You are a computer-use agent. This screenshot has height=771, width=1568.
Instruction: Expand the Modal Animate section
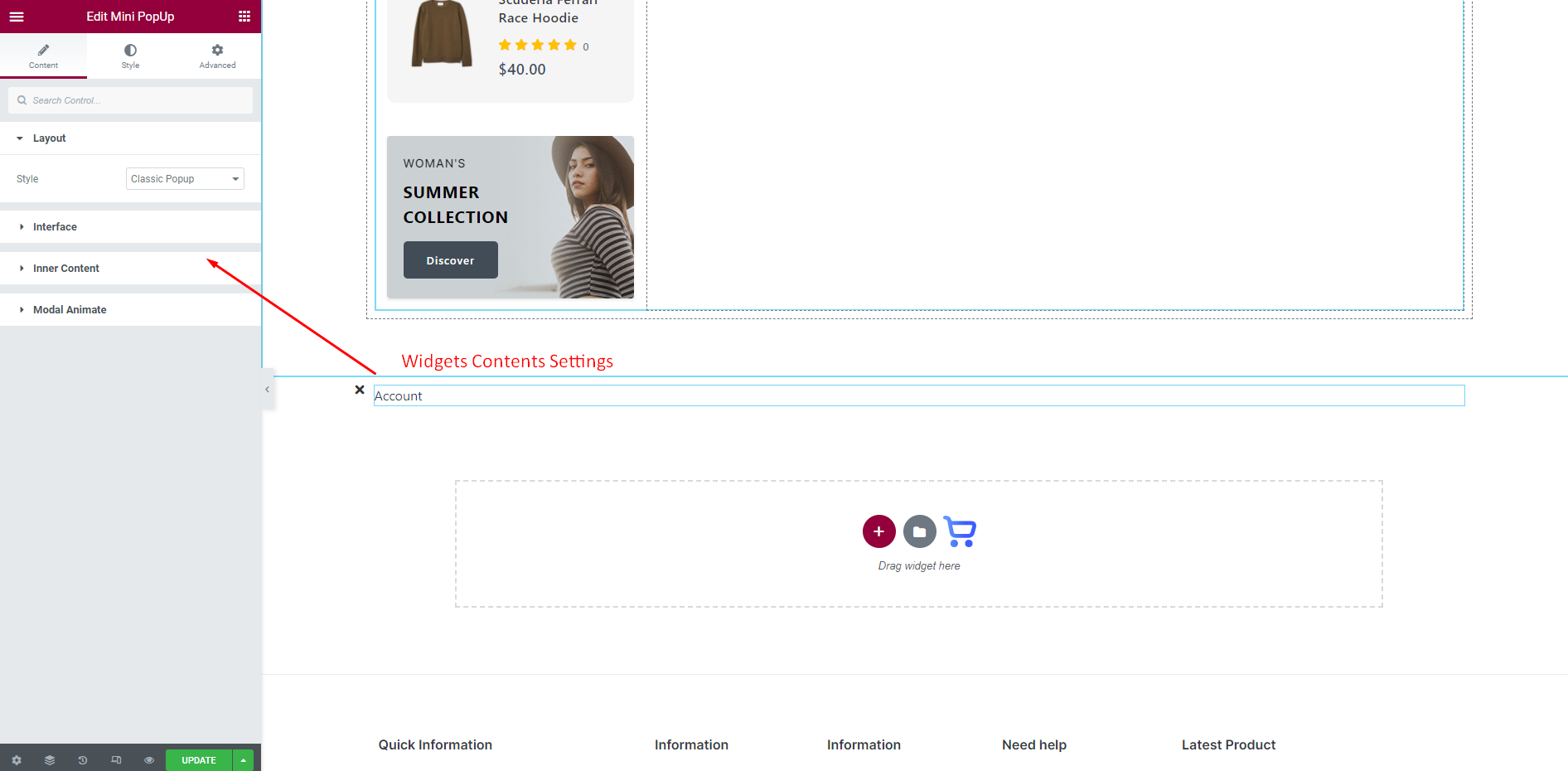tap(70, 310)
